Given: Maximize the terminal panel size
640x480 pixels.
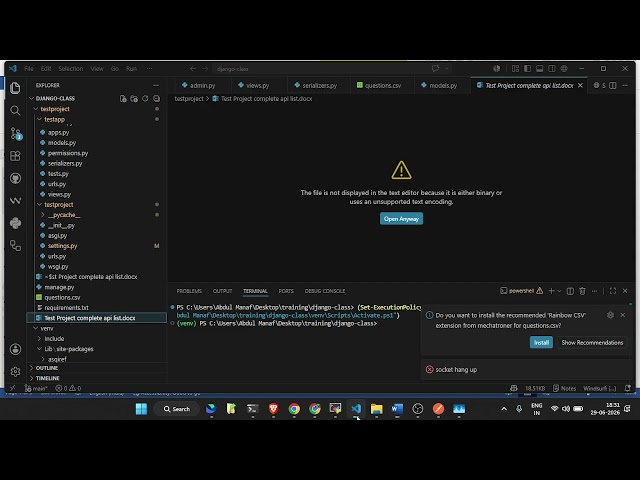Looking at the screenshot, I should (613, 291).
